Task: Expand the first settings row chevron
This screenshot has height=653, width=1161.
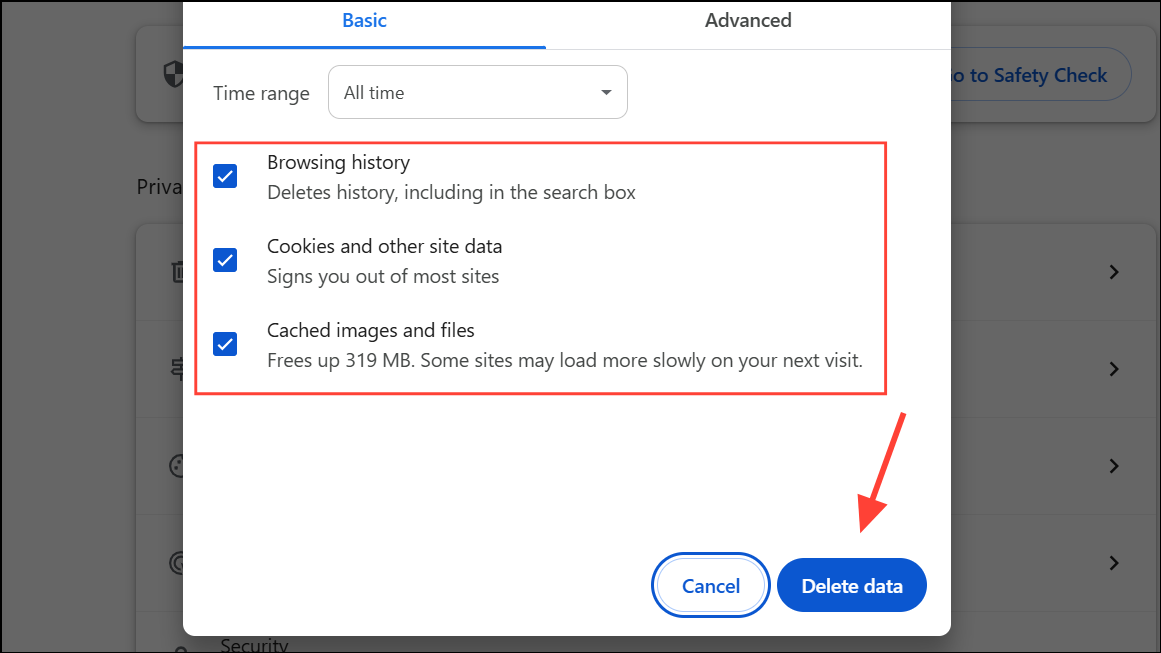Action: (1114, 271)
